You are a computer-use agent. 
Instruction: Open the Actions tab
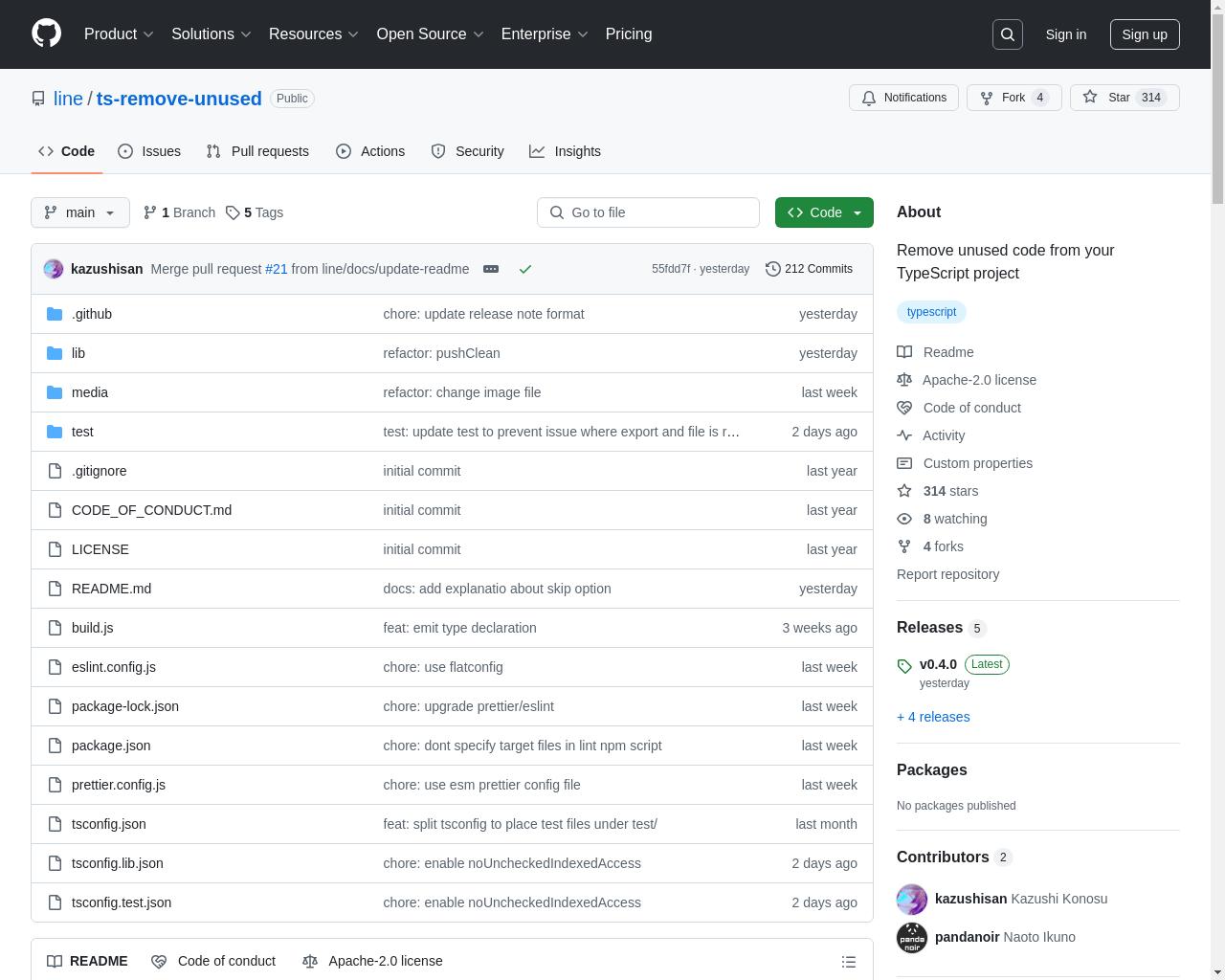pos(370,151)
